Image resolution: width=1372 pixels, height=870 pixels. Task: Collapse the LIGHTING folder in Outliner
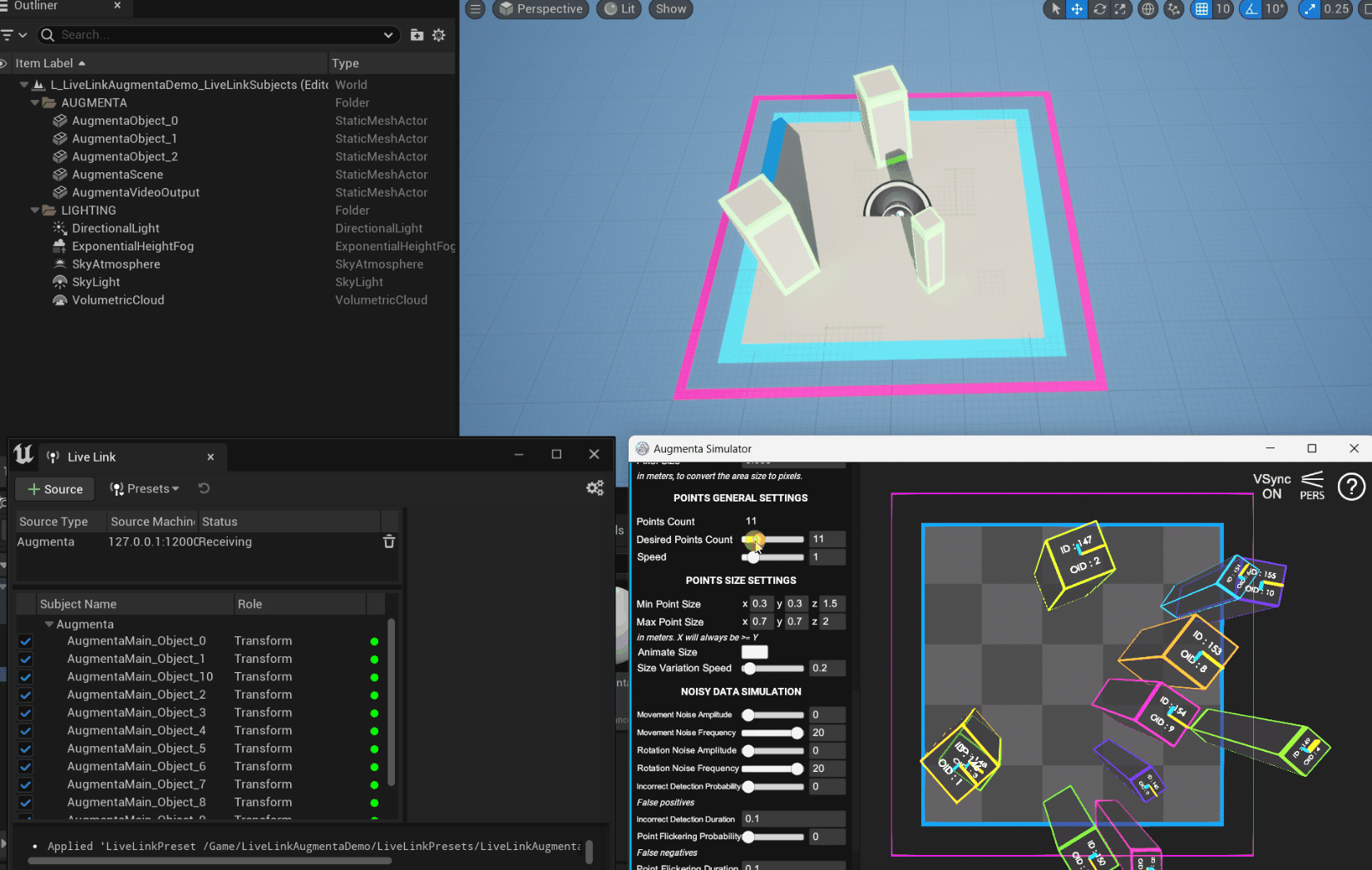tap(35, 210)
